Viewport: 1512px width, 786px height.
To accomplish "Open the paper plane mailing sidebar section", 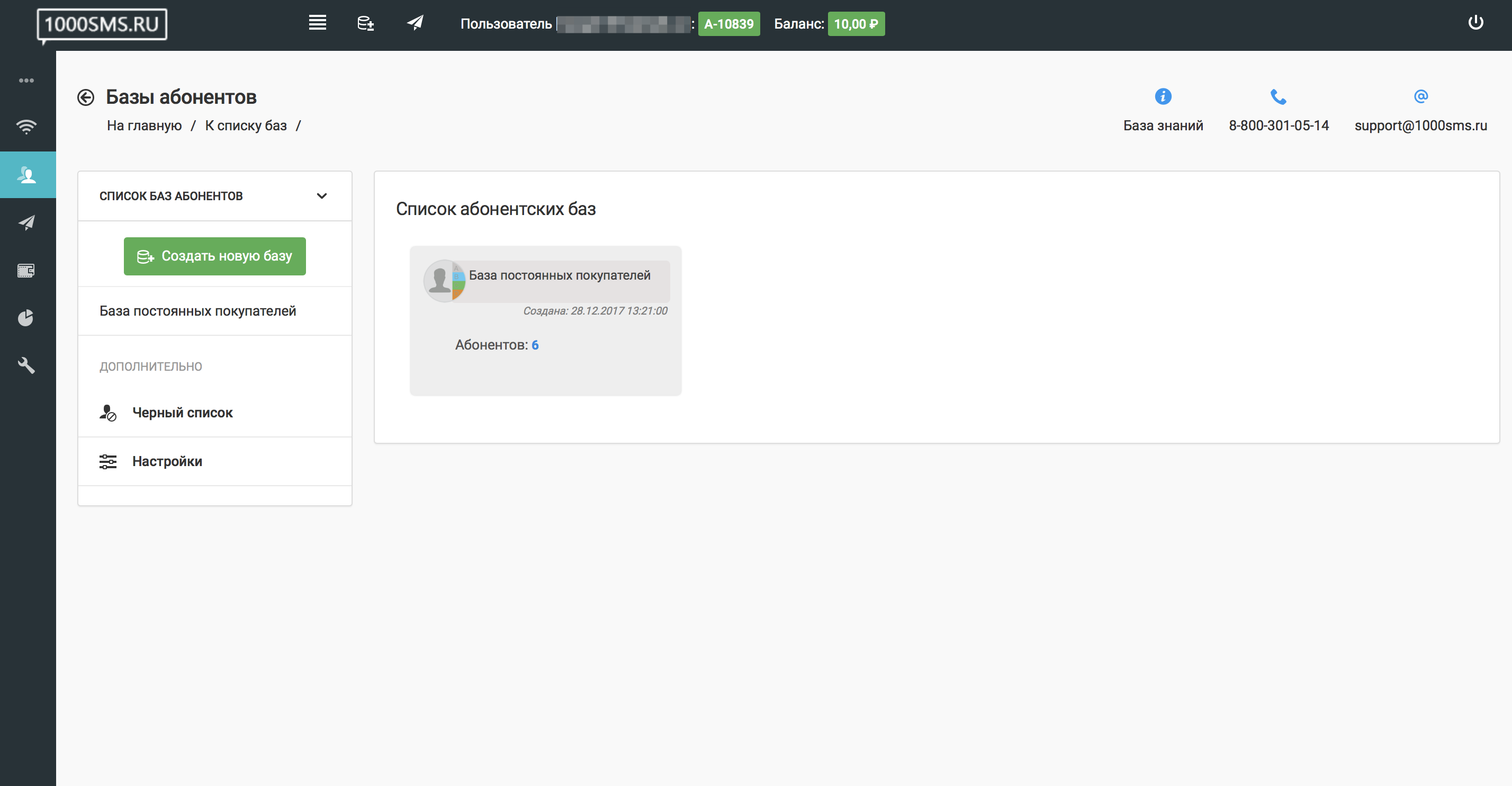I will (x=26, y=222).
